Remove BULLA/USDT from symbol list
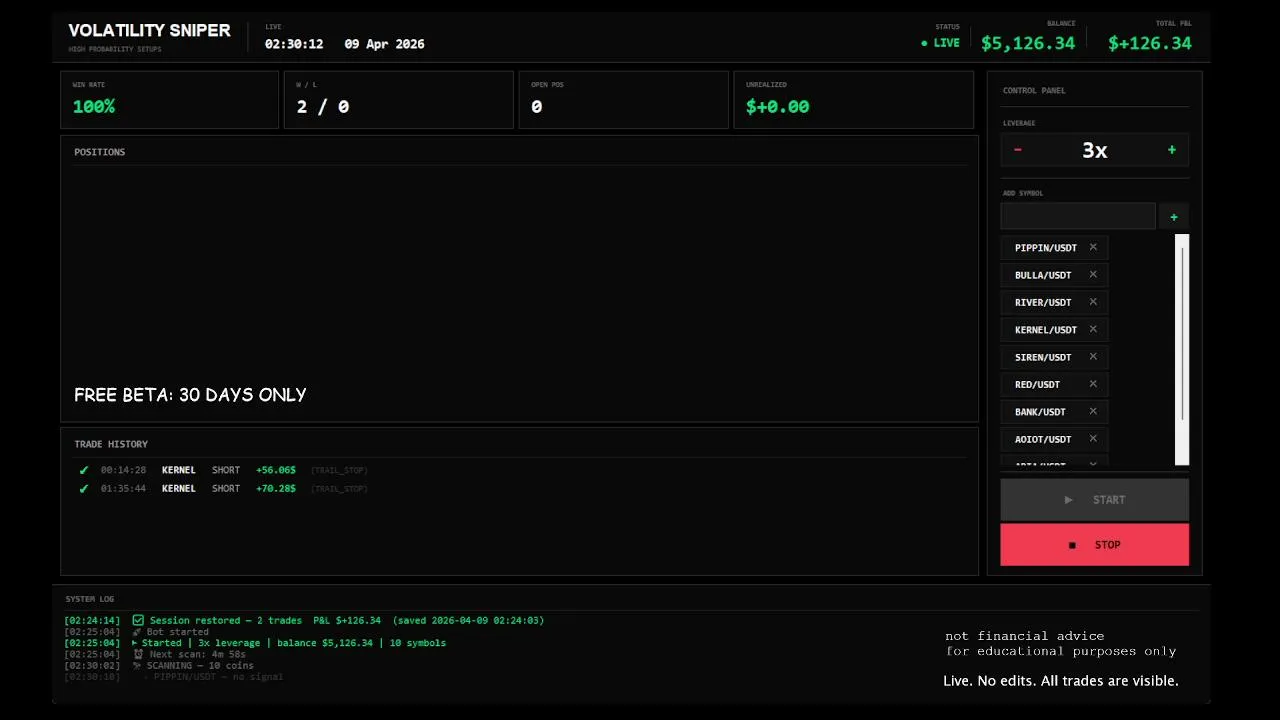This screenshot has width=1280, height=720. [x=1093, y=274]
